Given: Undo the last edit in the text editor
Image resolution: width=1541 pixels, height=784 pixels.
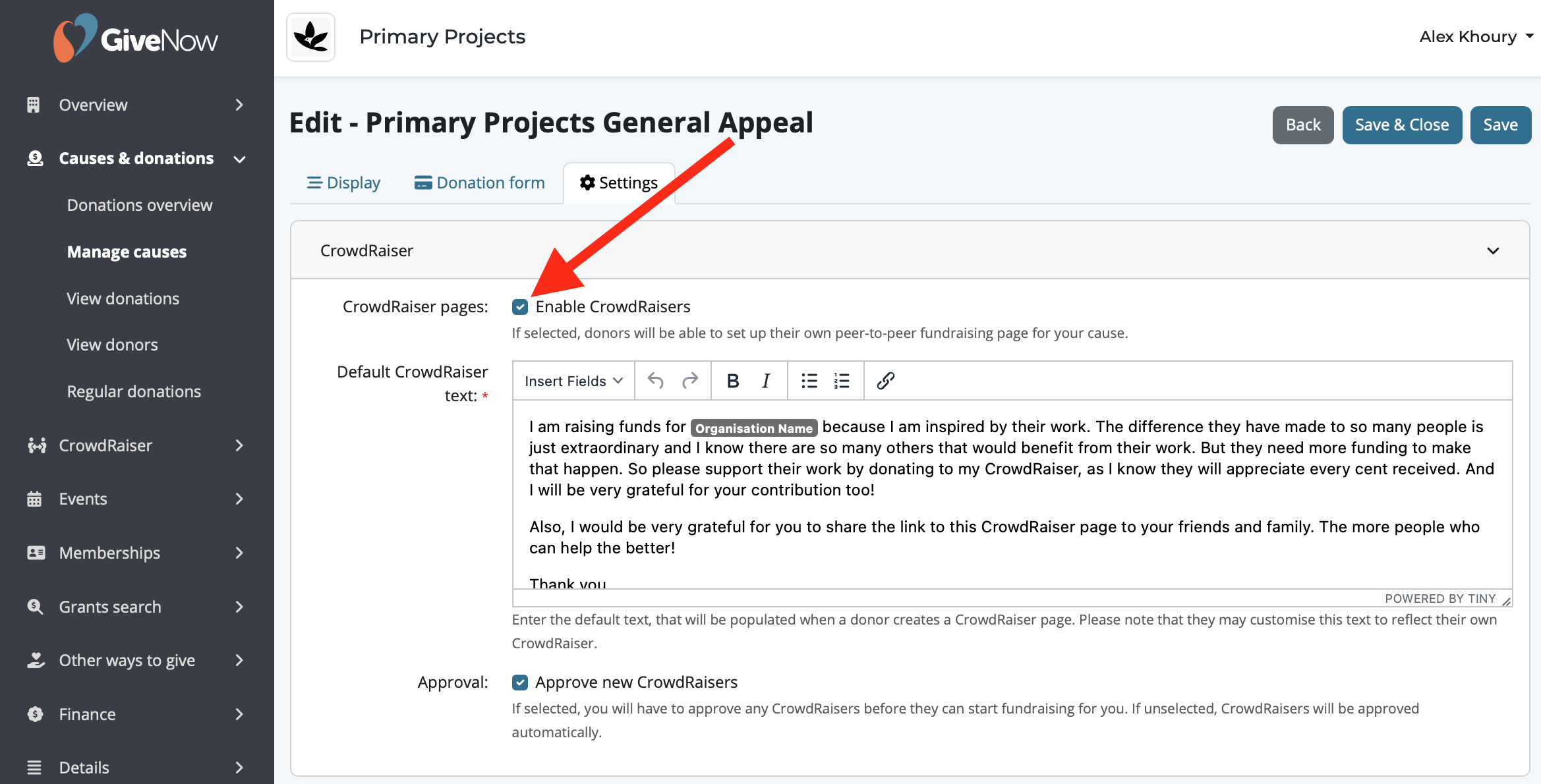Looking at the screenshot, I should click(655, 381).
